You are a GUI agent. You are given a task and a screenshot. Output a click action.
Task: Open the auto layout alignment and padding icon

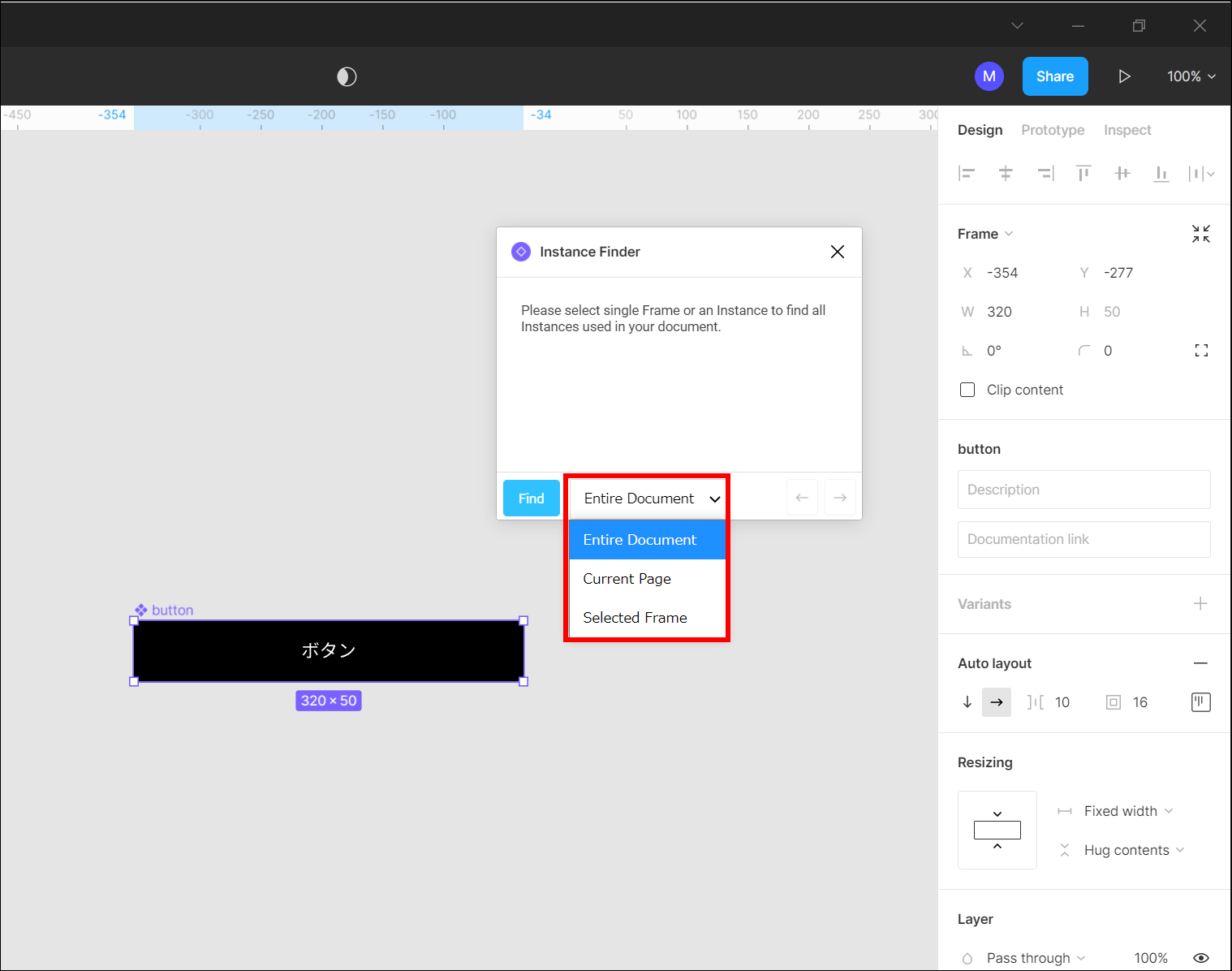tap(1200, 702)
